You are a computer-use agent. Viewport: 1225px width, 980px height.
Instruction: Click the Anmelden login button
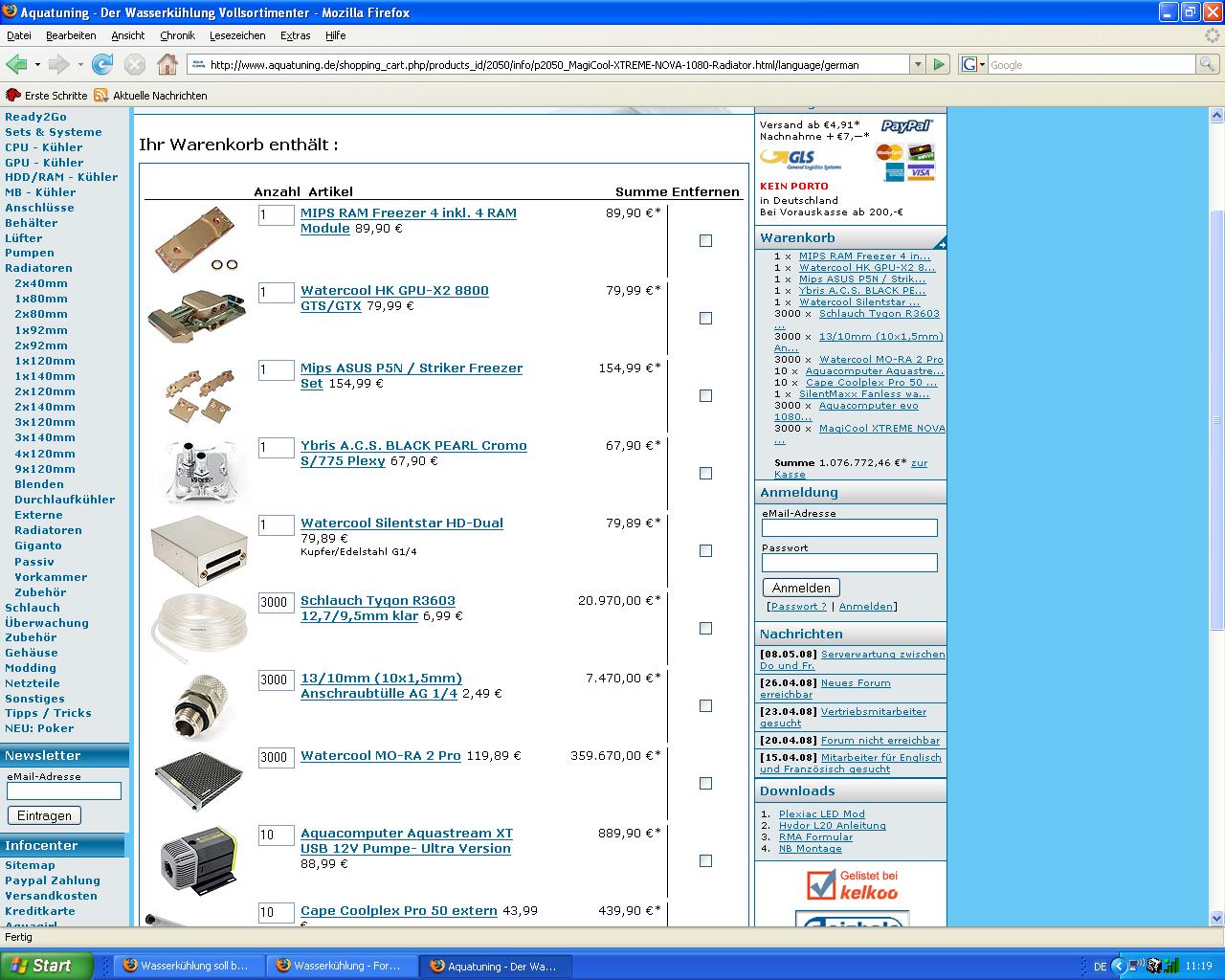[x=801, y=588]
